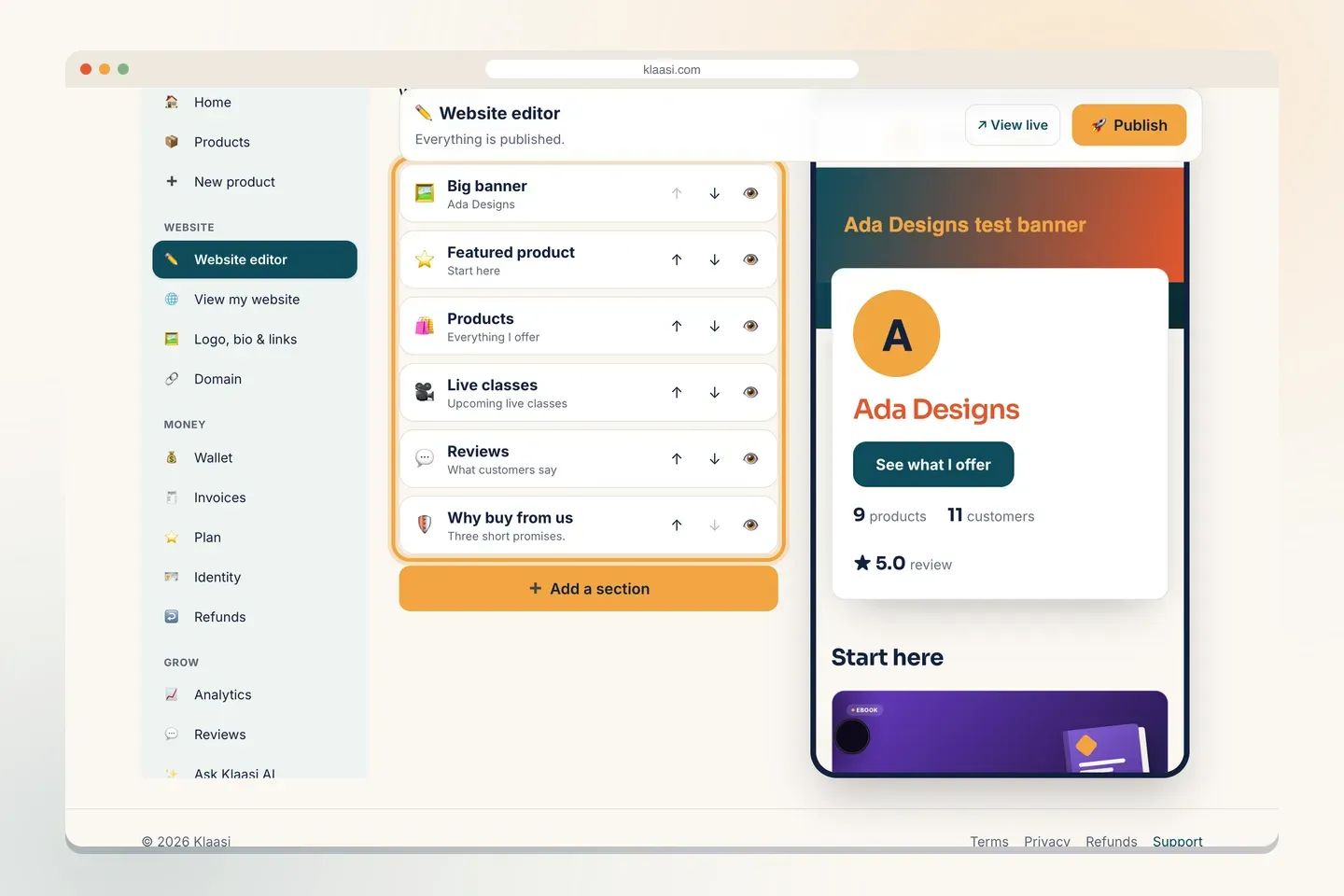Viewport: 1344px width, 896px height.
Task: Toggle the Reviews section eye icon
Action: click(x=750, y=458)
